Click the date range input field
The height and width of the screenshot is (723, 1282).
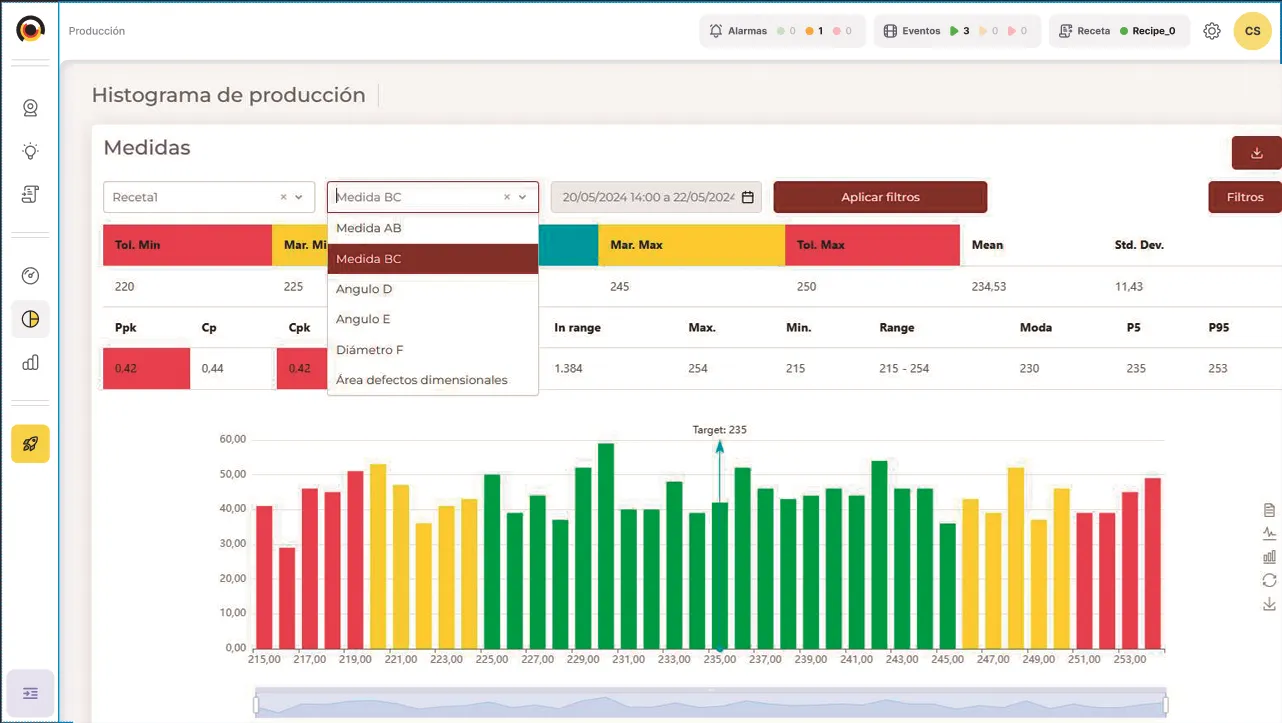656,197
